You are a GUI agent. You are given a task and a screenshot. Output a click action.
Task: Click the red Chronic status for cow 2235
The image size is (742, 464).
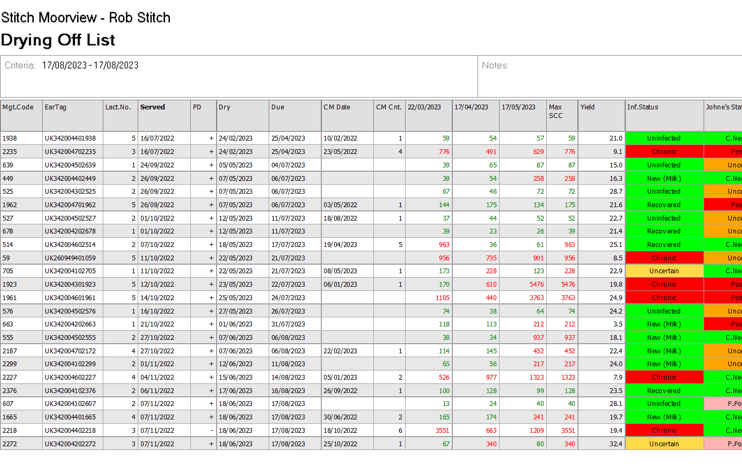click(663, 152)
